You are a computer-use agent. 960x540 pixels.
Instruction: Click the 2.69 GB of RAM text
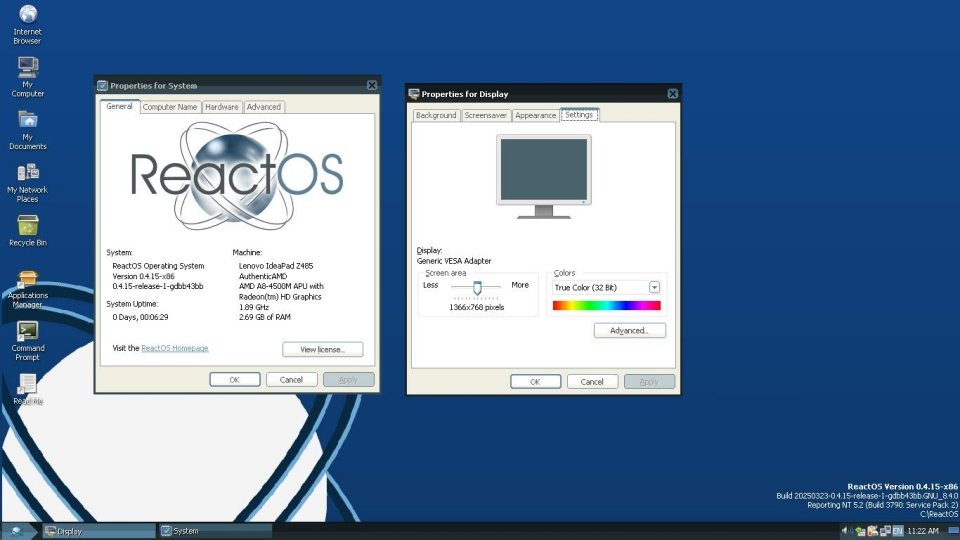(264, 317)
